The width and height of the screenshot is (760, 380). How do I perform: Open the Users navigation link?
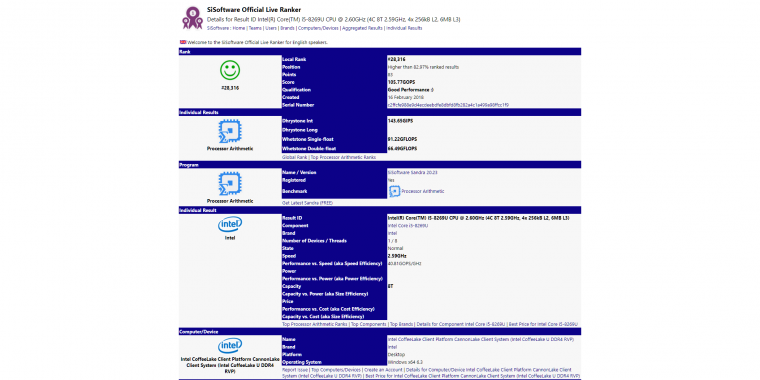pyautogui.click(x=271, y=28)
